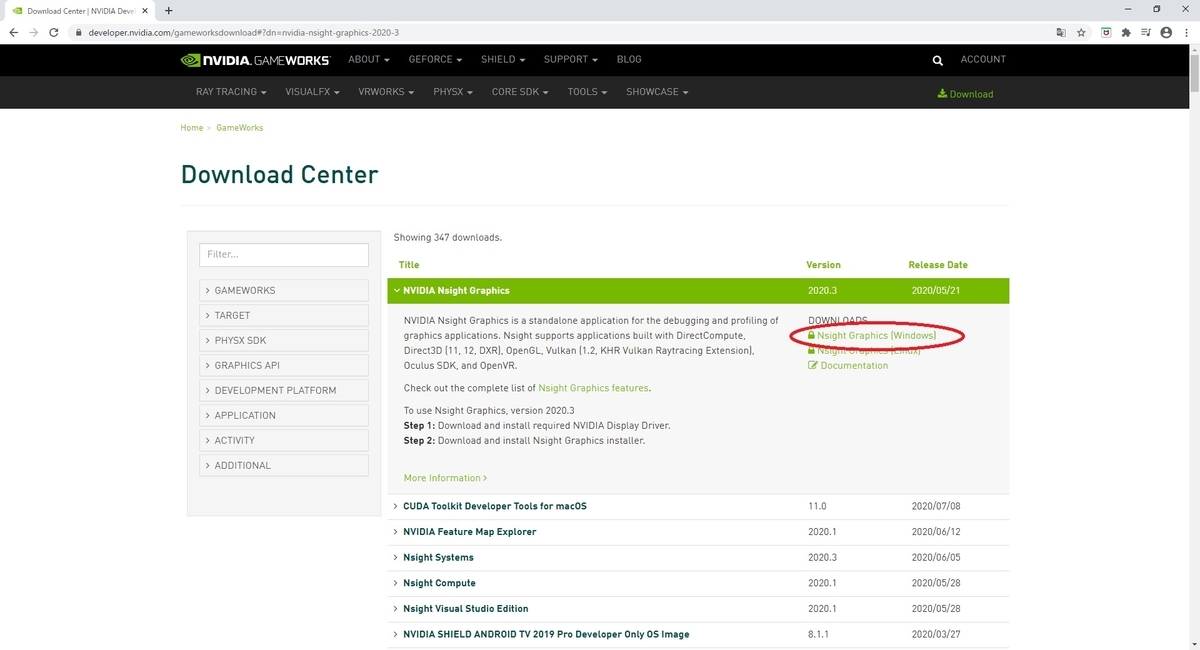Click the GameWorks breadcrumb link

click(x=240, y=128)
